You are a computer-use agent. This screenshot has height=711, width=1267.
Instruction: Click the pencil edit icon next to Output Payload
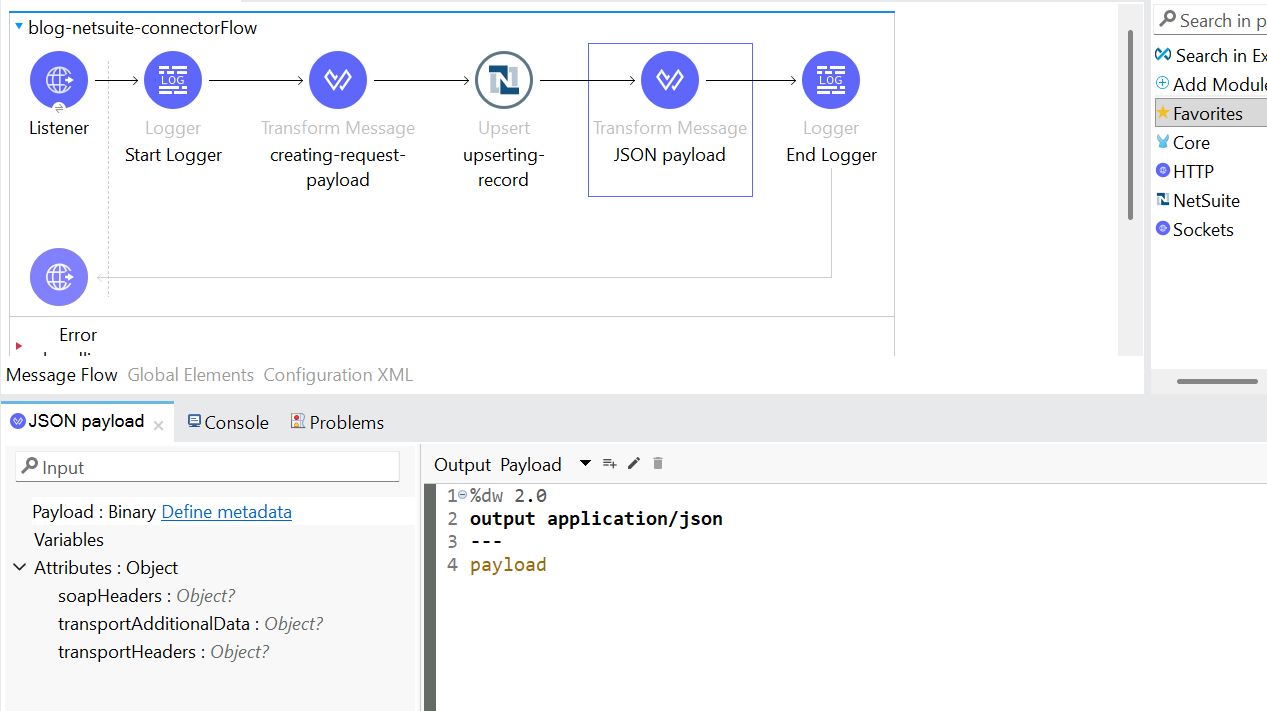[x=634, y=463]
